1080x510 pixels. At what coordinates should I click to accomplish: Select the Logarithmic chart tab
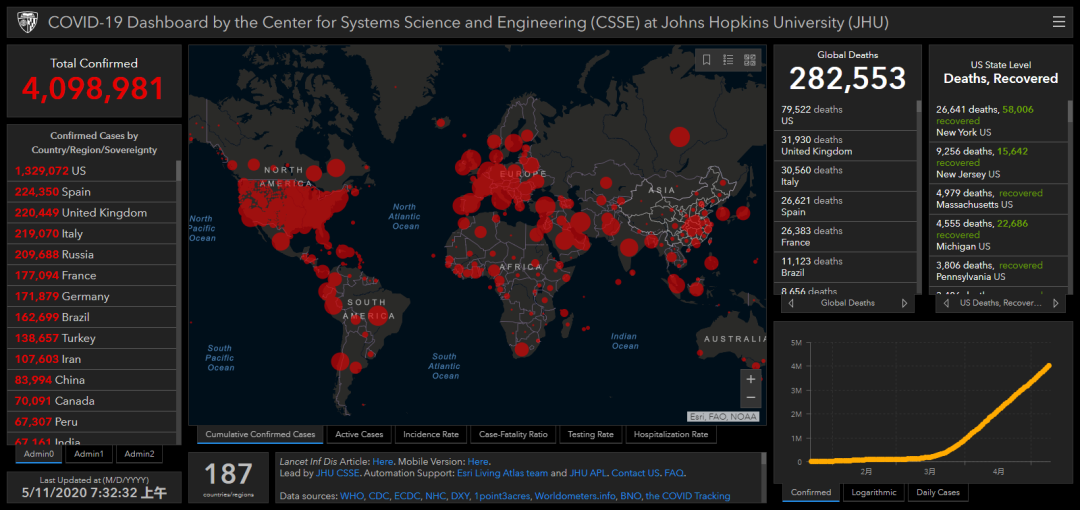[873, 492]
